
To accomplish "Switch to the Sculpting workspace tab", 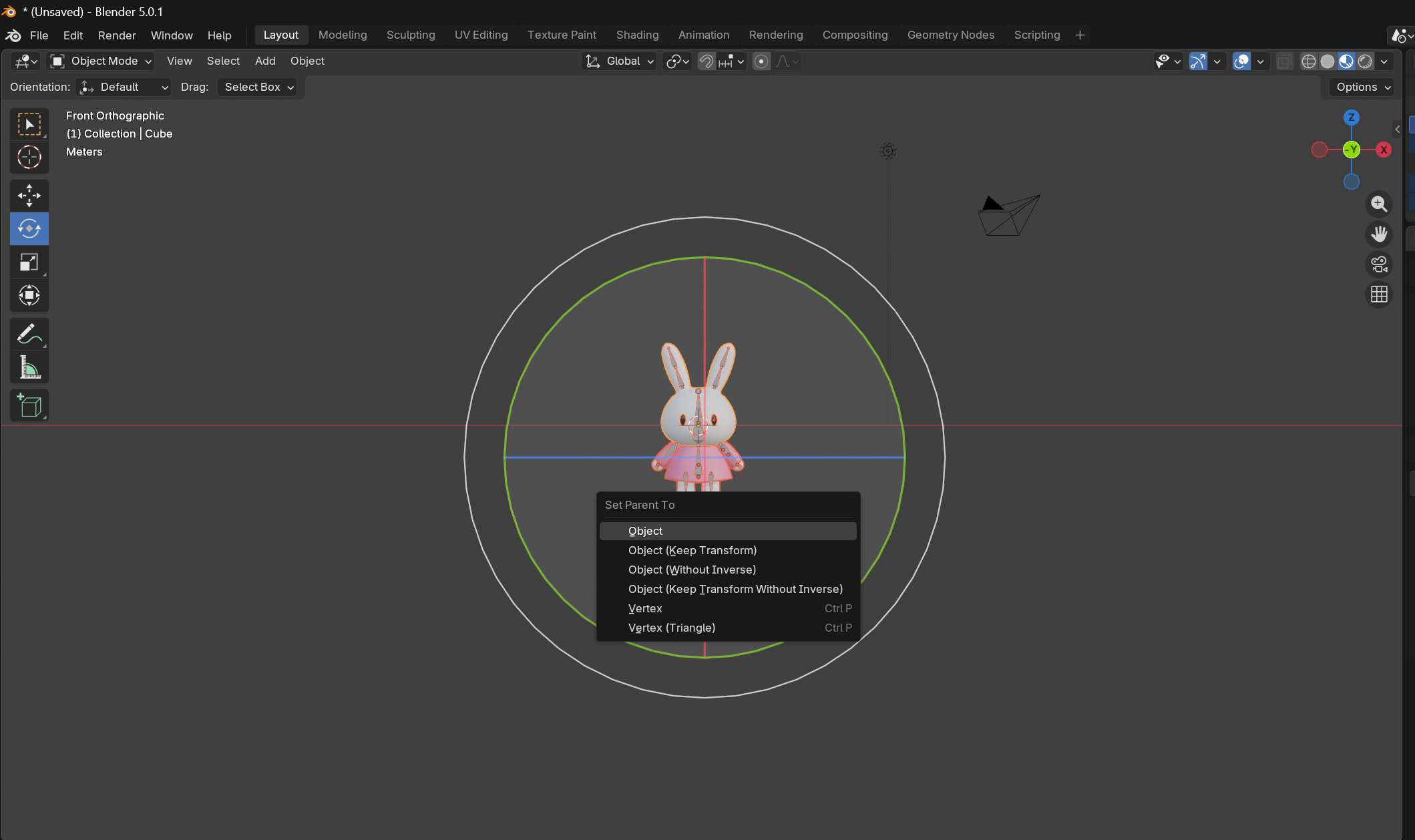I will pos(410,35).
